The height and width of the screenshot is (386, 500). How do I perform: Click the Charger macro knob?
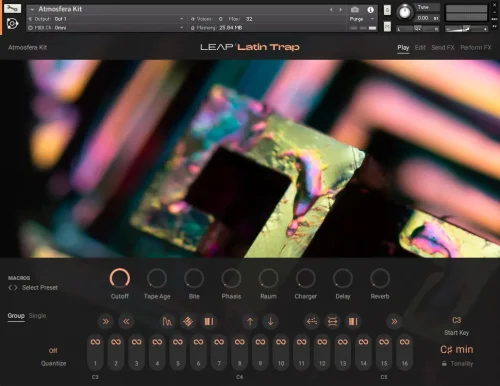(x=306, y=278)
